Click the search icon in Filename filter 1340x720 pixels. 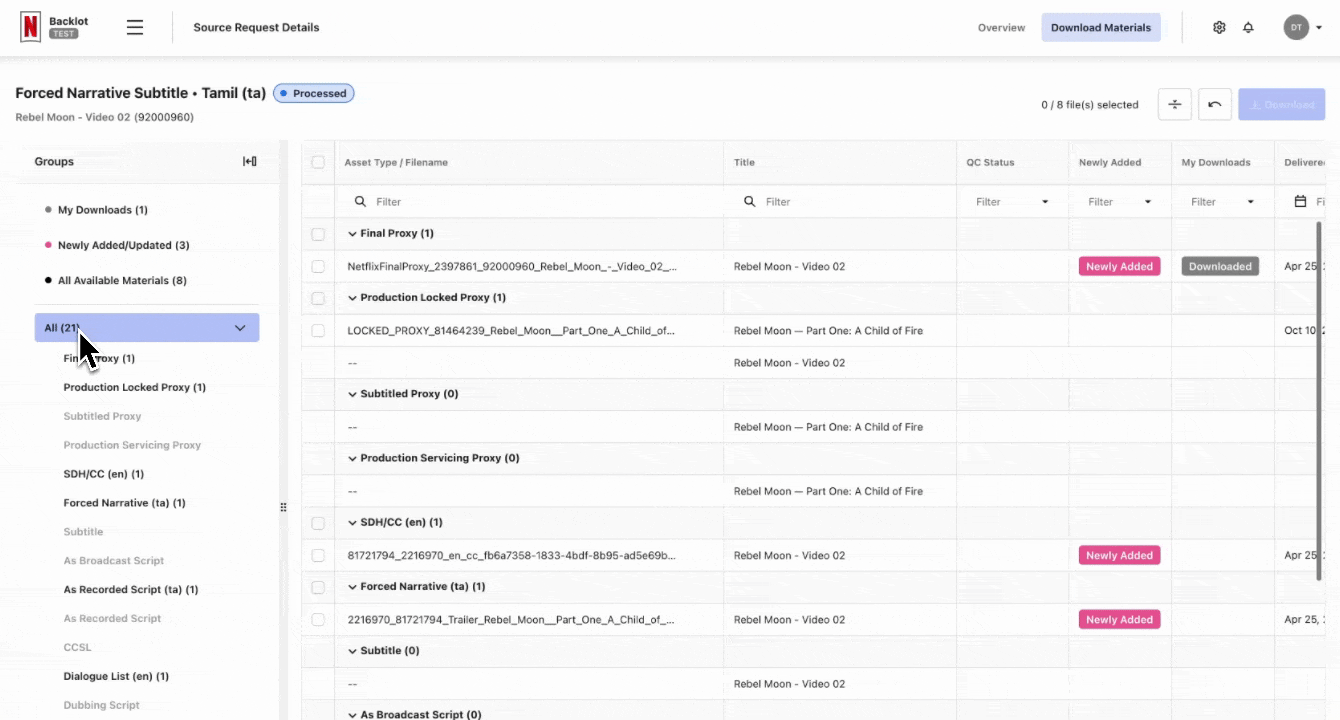[x=361, y=202]
